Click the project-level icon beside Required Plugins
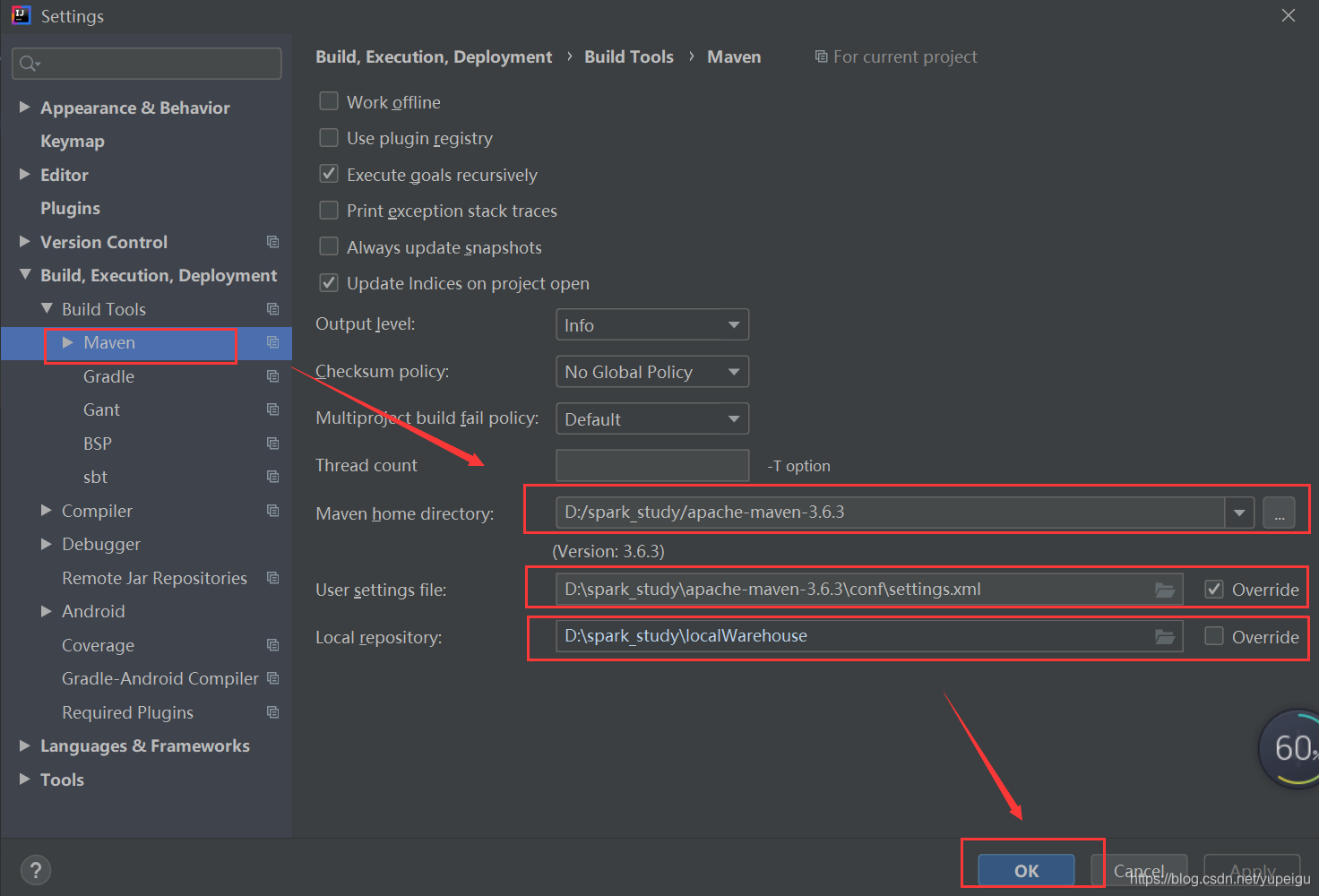 point(273,712)
